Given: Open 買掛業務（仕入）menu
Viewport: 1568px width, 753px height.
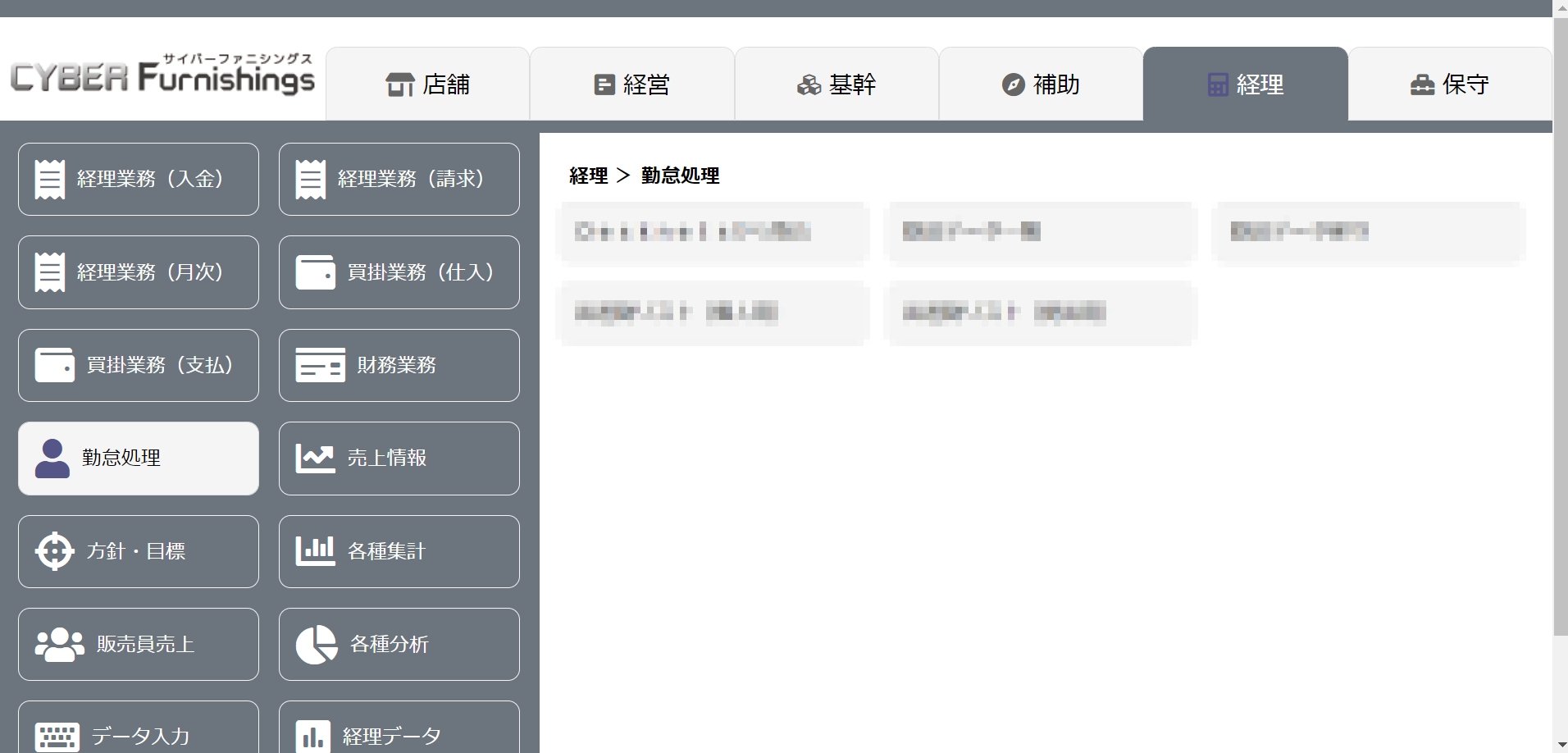Looking at the screenshot, I should [399, 272].
